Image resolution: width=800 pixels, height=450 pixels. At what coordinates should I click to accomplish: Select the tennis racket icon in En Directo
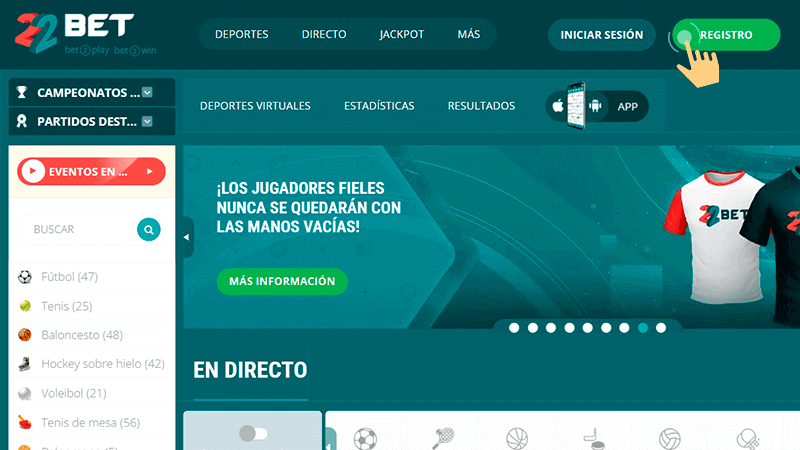[444, 438]
